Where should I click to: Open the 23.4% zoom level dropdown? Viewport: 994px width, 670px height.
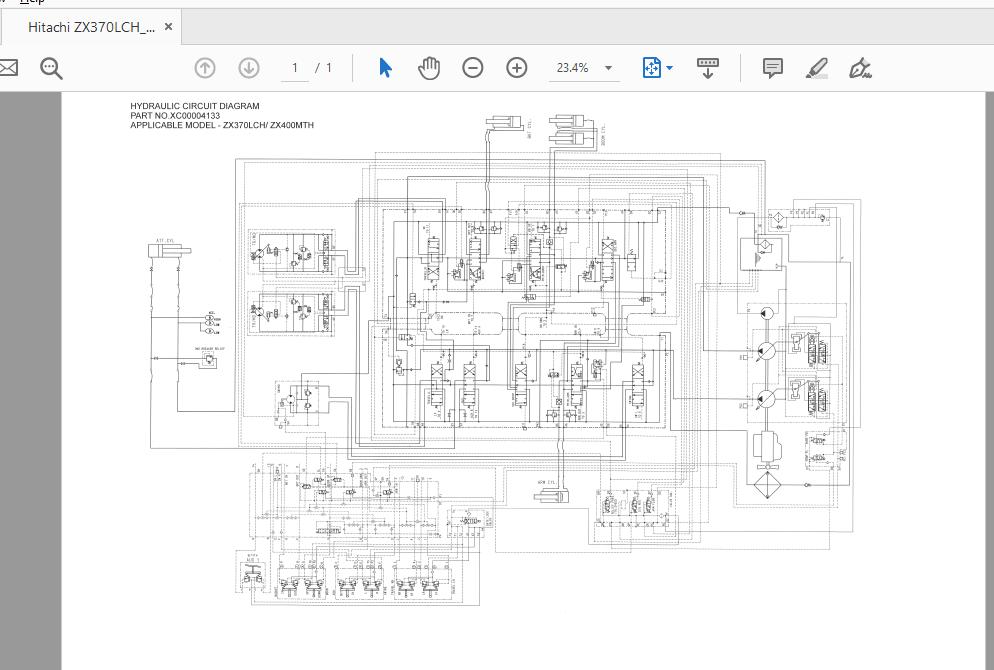pyautogui.click(x=608, y=68)
